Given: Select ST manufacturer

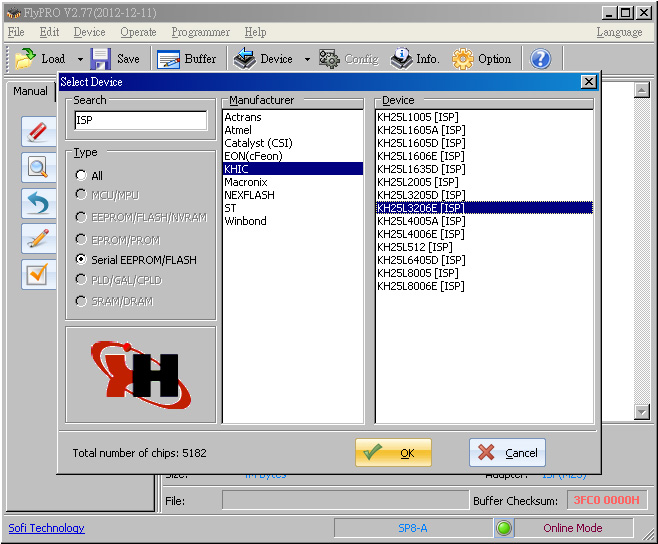Looking at the screenshot, I should tap(293, 208).
